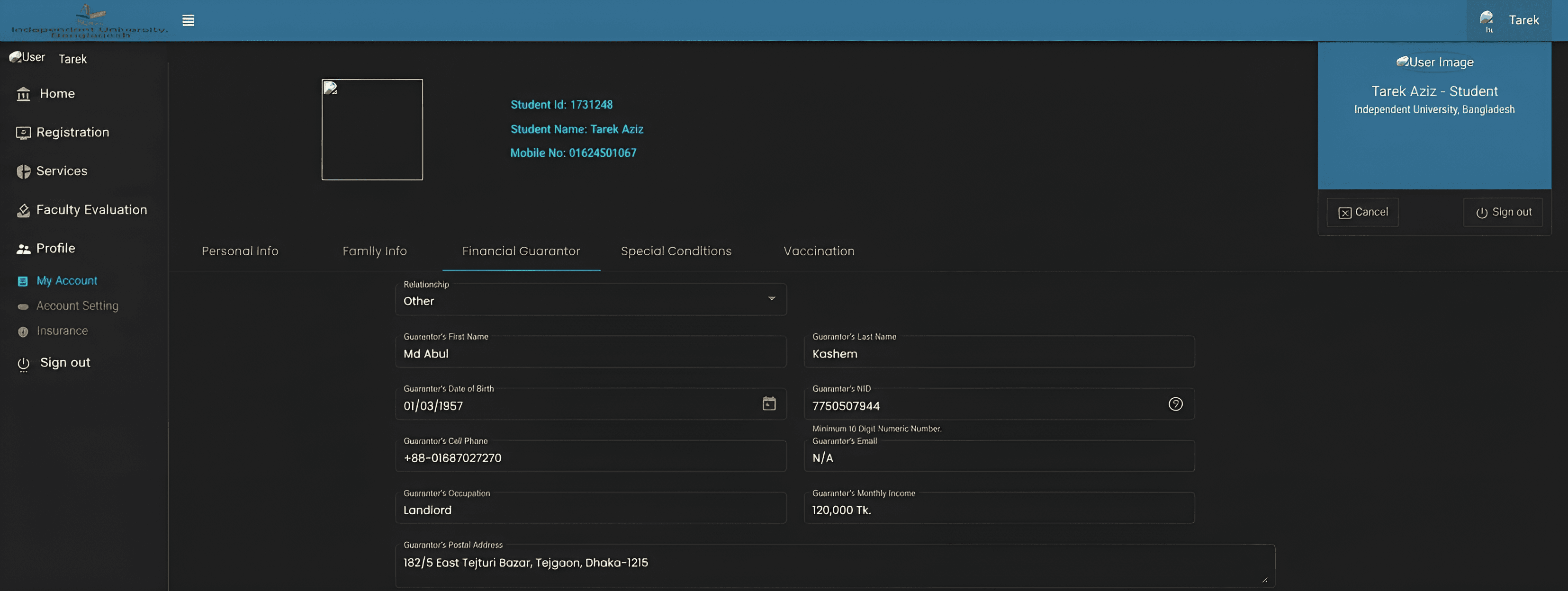The height and width of the screenshot is (591, 1568).
Task: Click the calendar icon for Date of Birth
Action: coord(769,403)
